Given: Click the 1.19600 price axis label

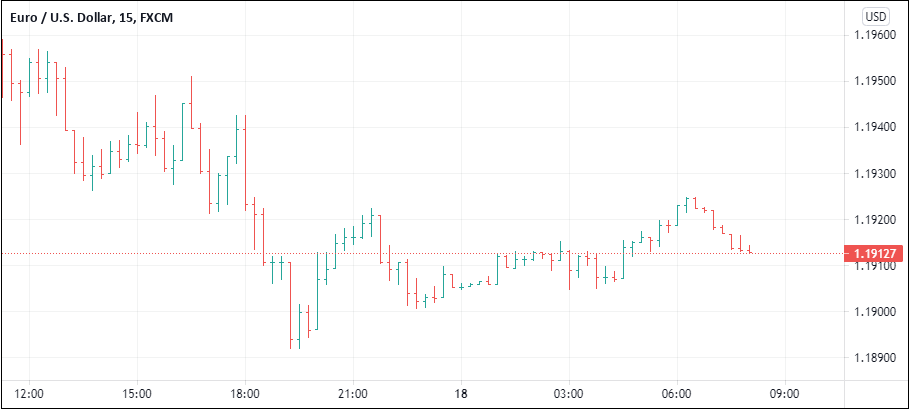Looking at the screenshot, I should (874, 35).
